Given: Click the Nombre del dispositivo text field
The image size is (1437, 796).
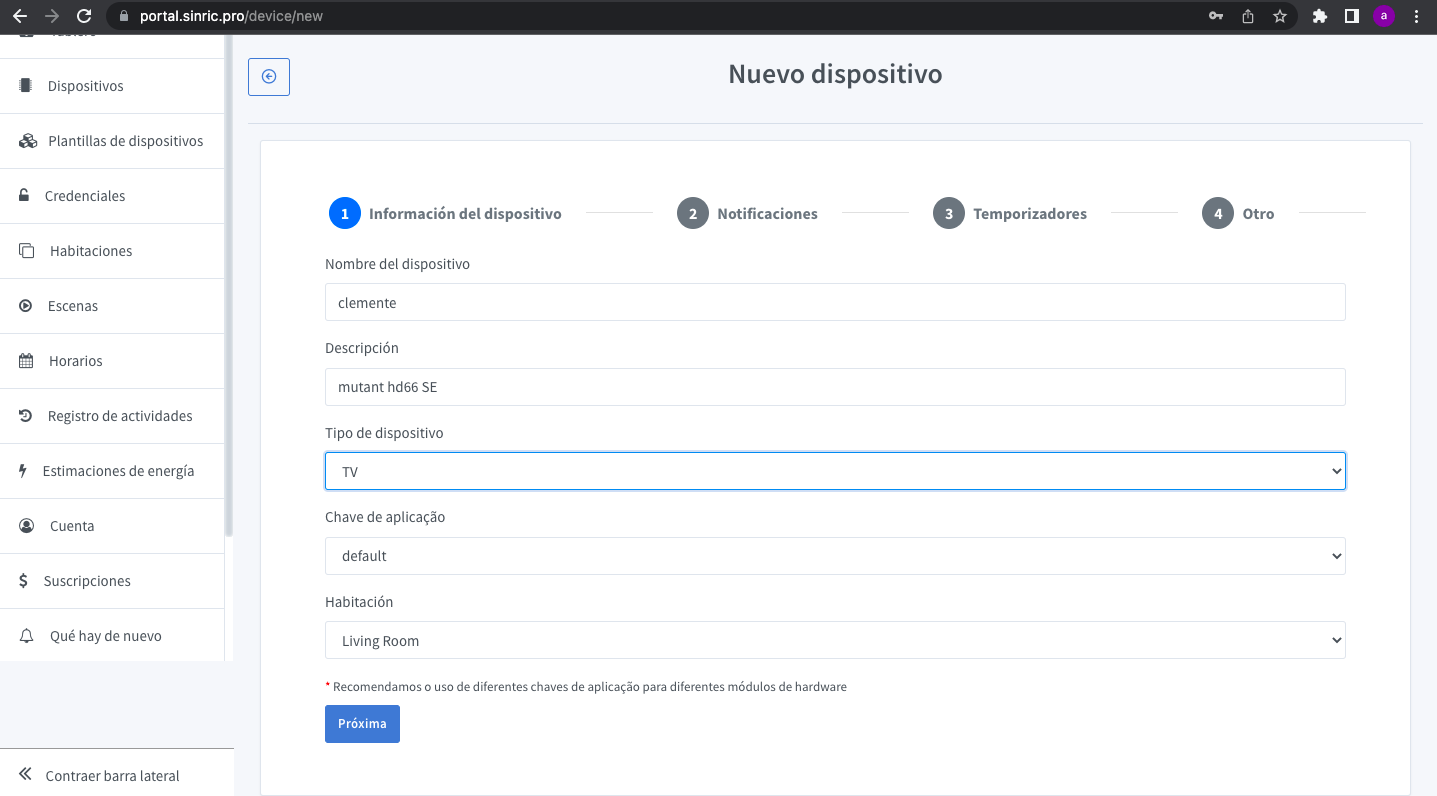Looking at the screenshot, I should pos(834,302).
